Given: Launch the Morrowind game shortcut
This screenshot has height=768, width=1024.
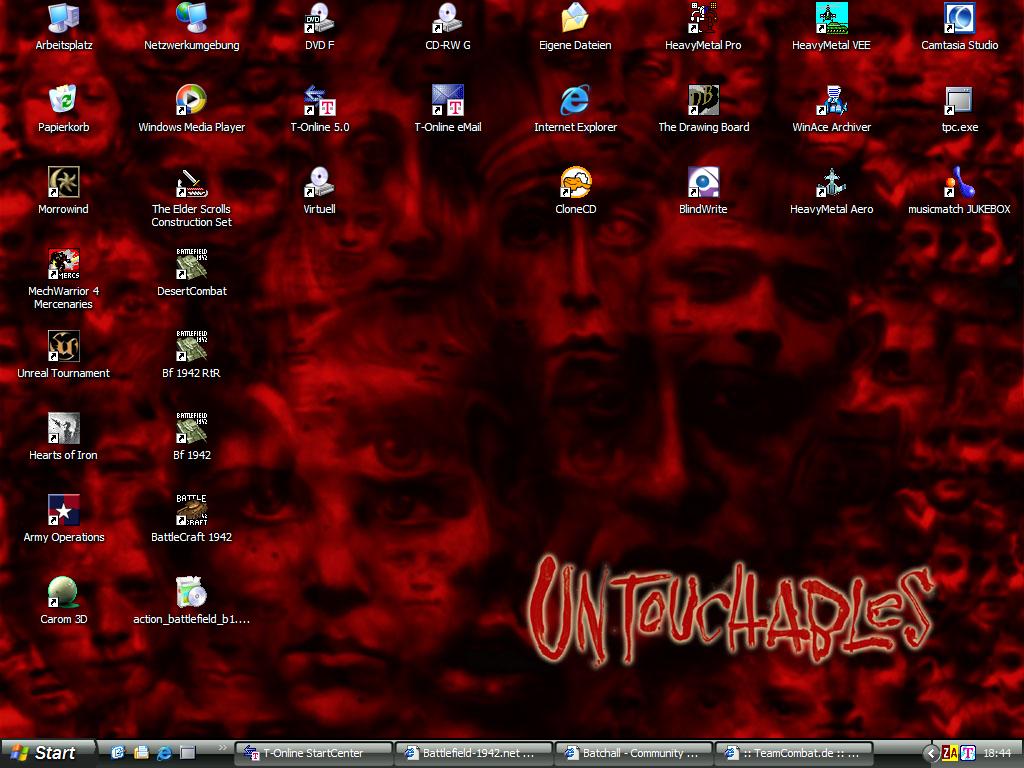Looking at the screenshot, I should [63, 191].
